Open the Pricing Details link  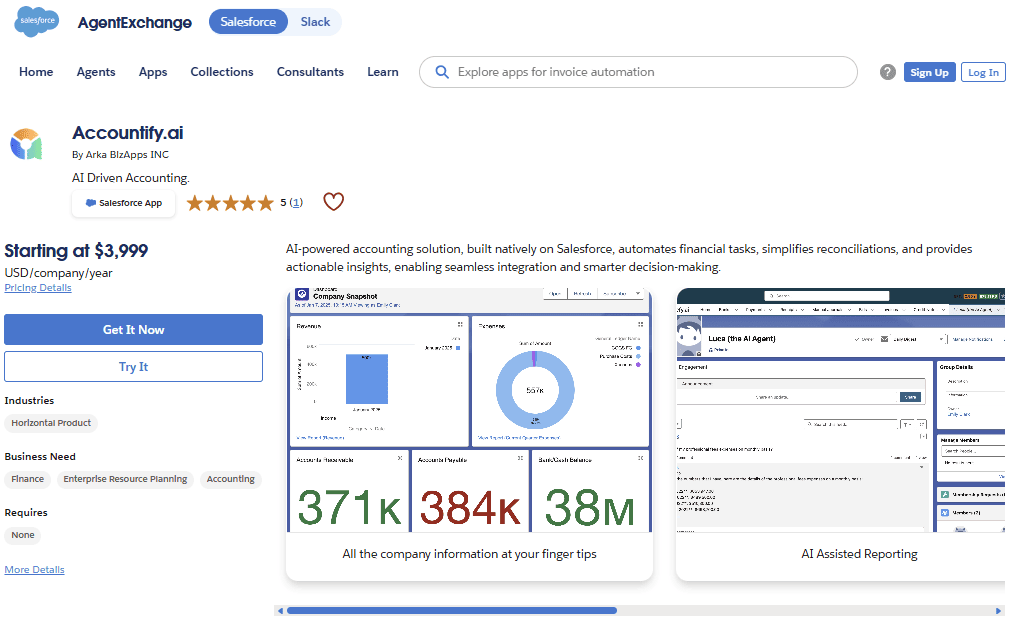[x=38, y=288]
